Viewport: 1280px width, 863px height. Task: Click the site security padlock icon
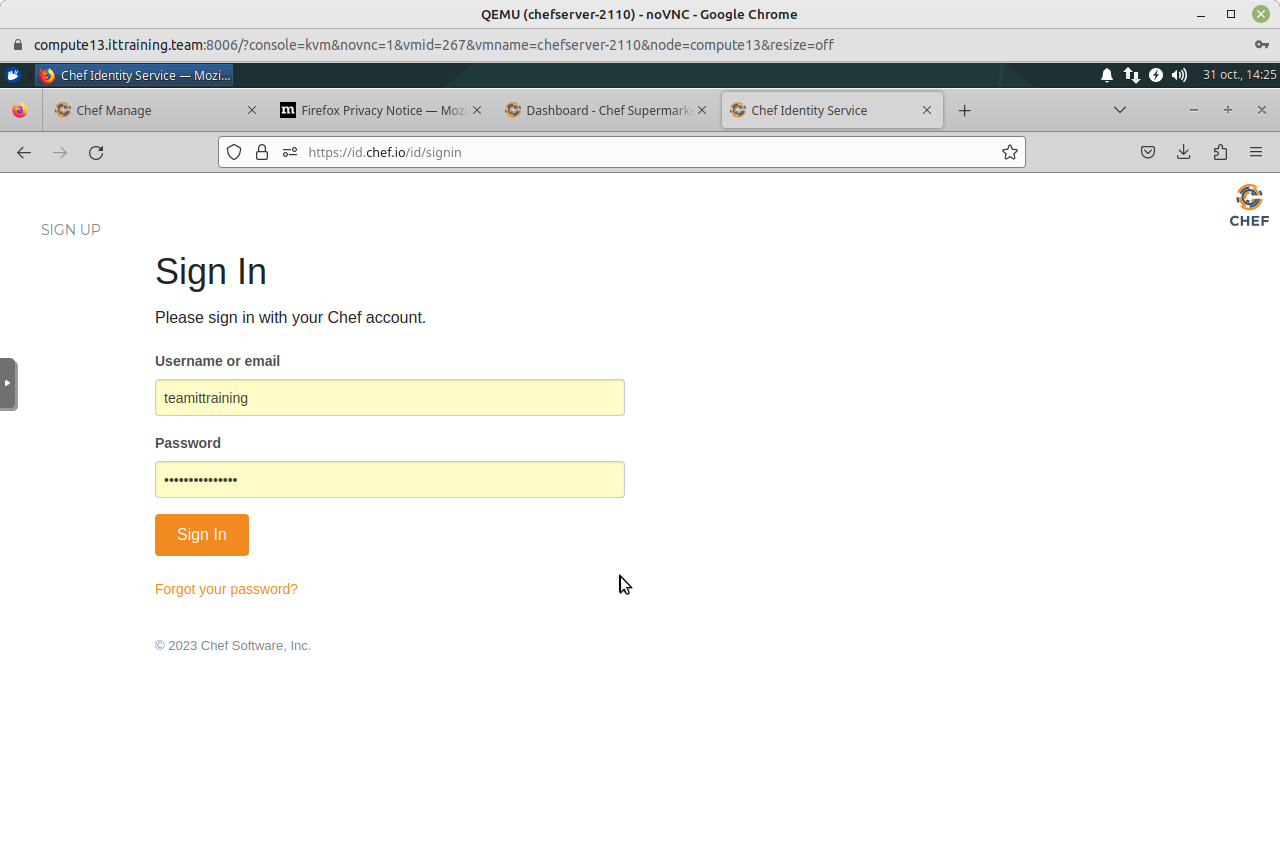click(262, 152)
